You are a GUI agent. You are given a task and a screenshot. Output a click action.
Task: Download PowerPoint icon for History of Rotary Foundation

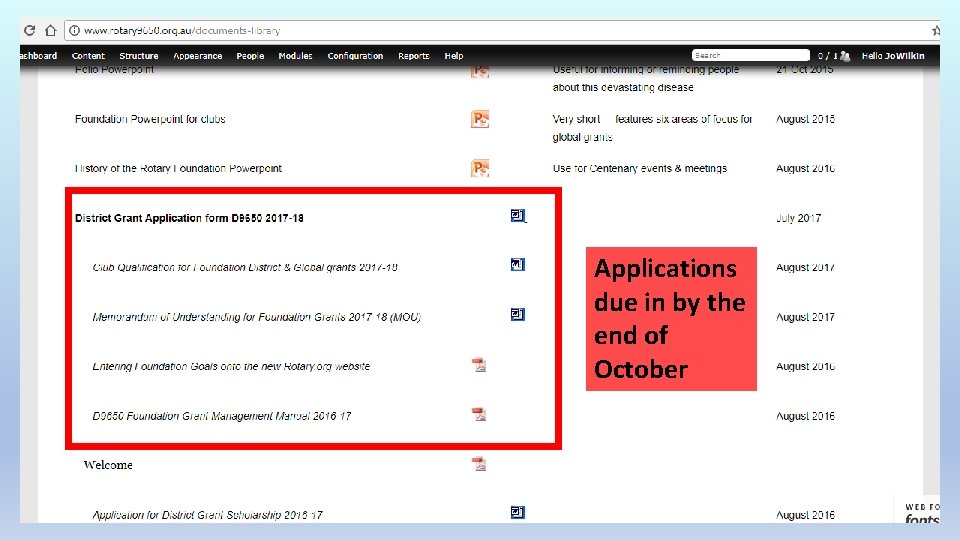tap(480, 168)
